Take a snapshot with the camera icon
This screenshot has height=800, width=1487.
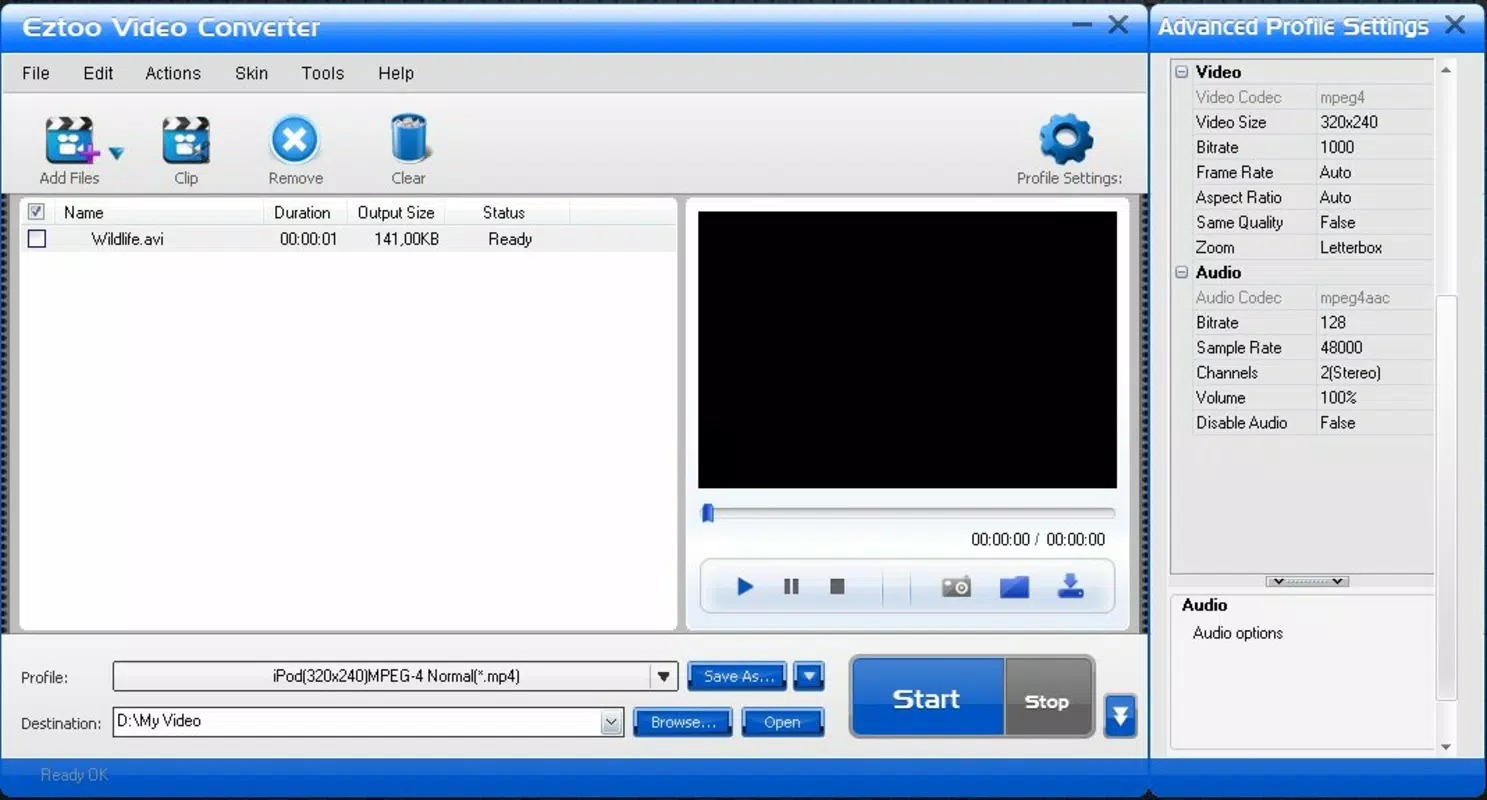point(956,587)
